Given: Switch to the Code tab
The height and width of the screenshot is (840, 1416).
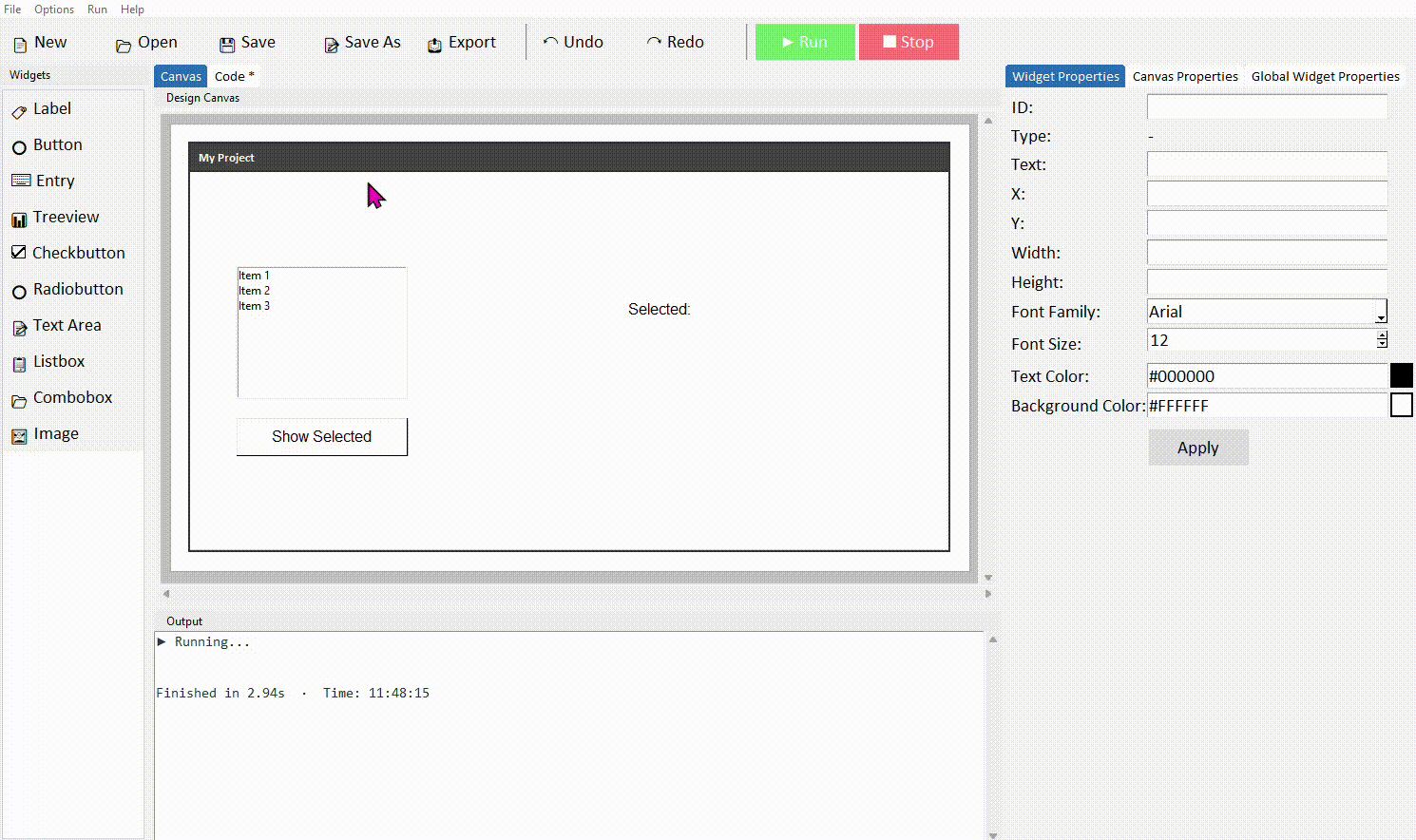Looking at the screenshot, I should click(x=229, y=76).
